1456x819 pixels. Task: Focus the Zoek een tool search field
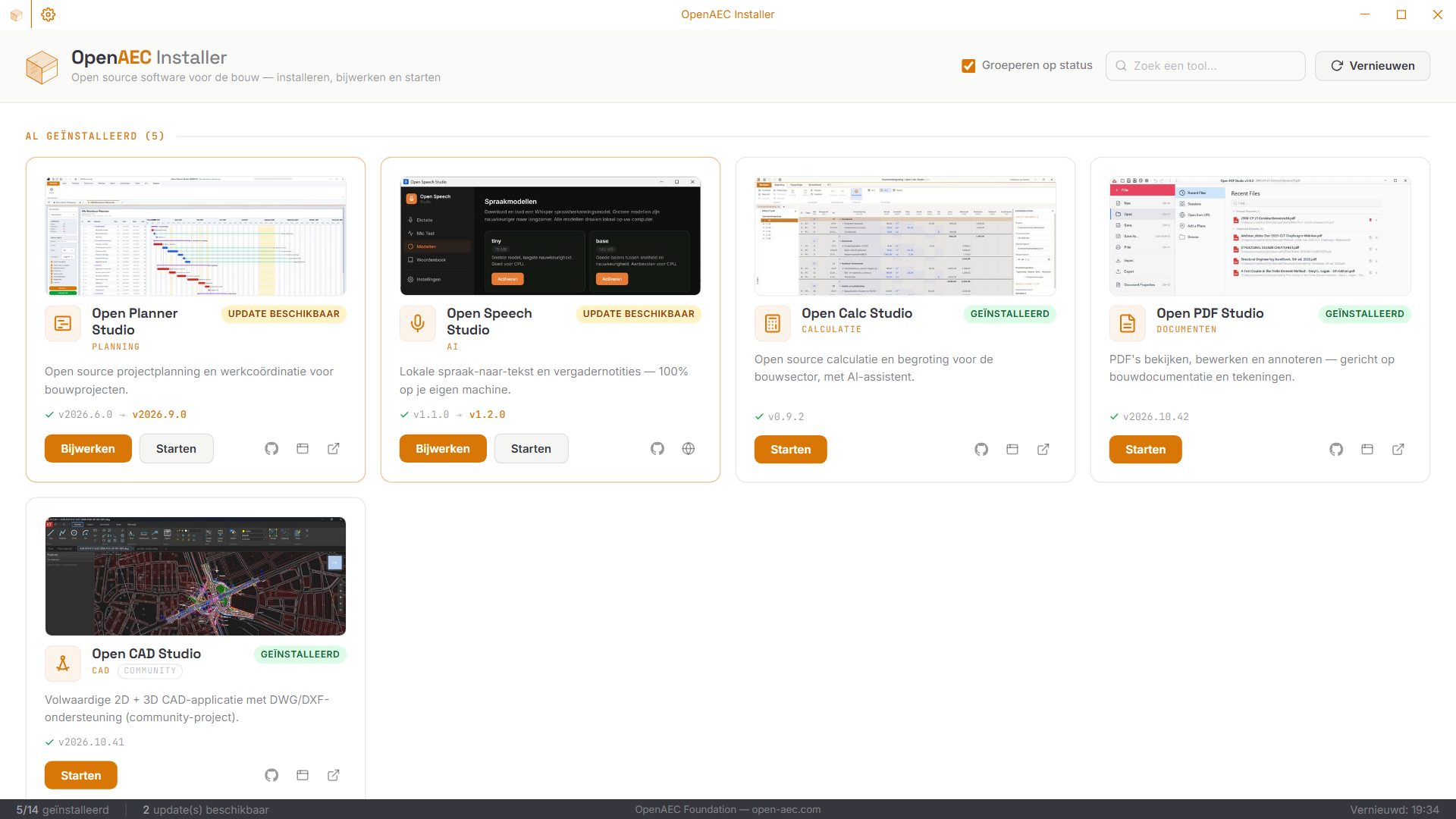coord(1205,66)
